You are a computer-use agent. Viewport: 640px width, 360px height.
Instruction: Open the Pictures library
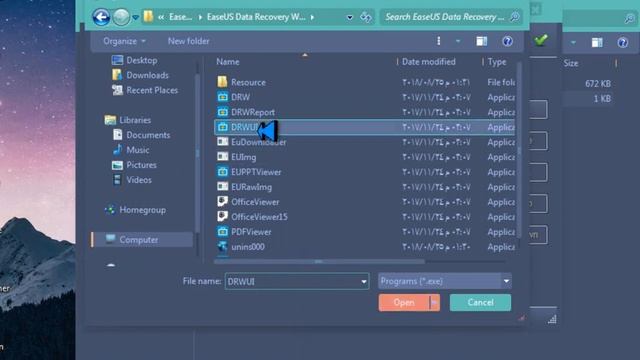point(141,165)
